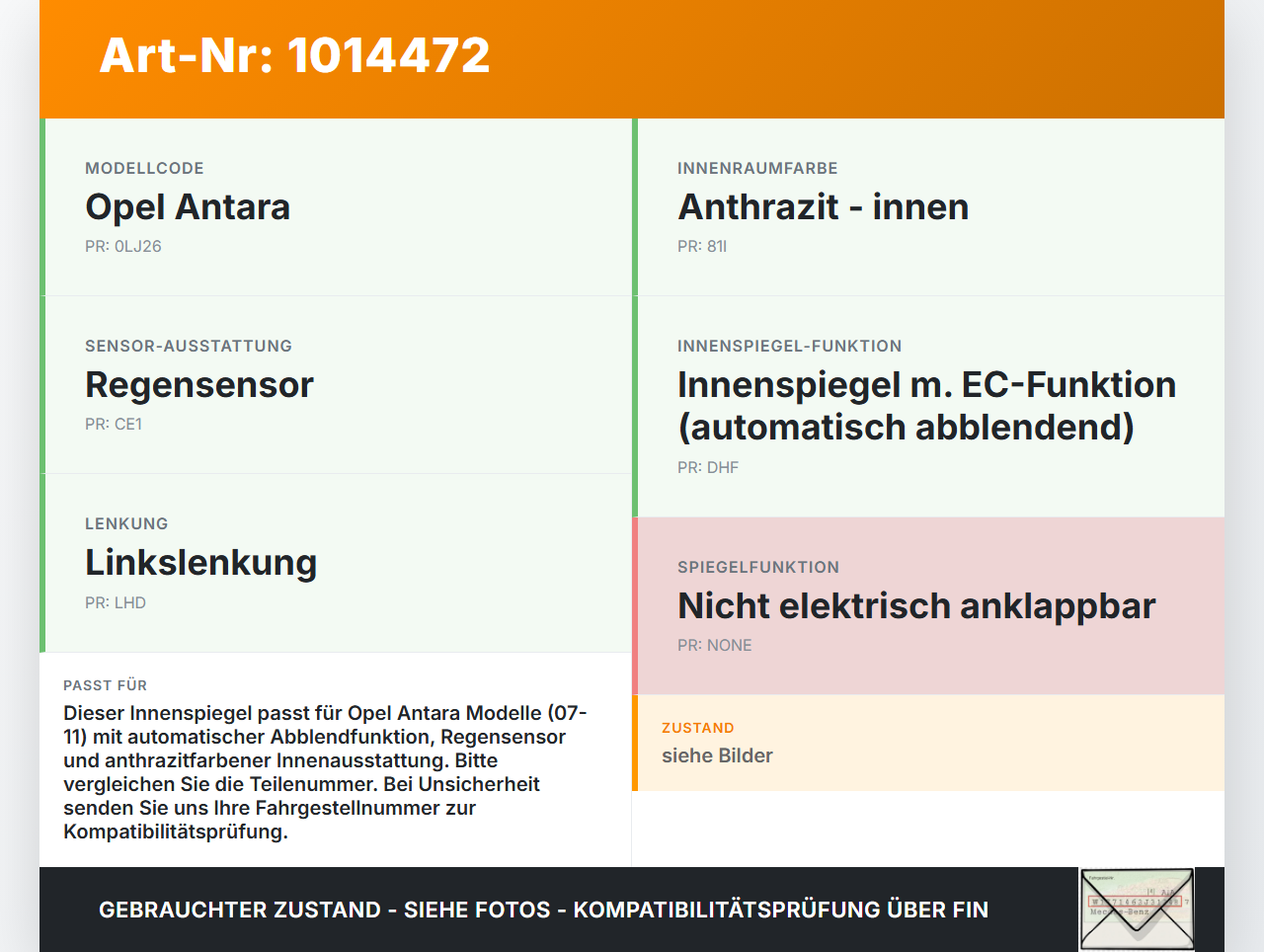Select the envelope stamp thumbnail image
This screenshot has height=952, width=1264.
1136,909
